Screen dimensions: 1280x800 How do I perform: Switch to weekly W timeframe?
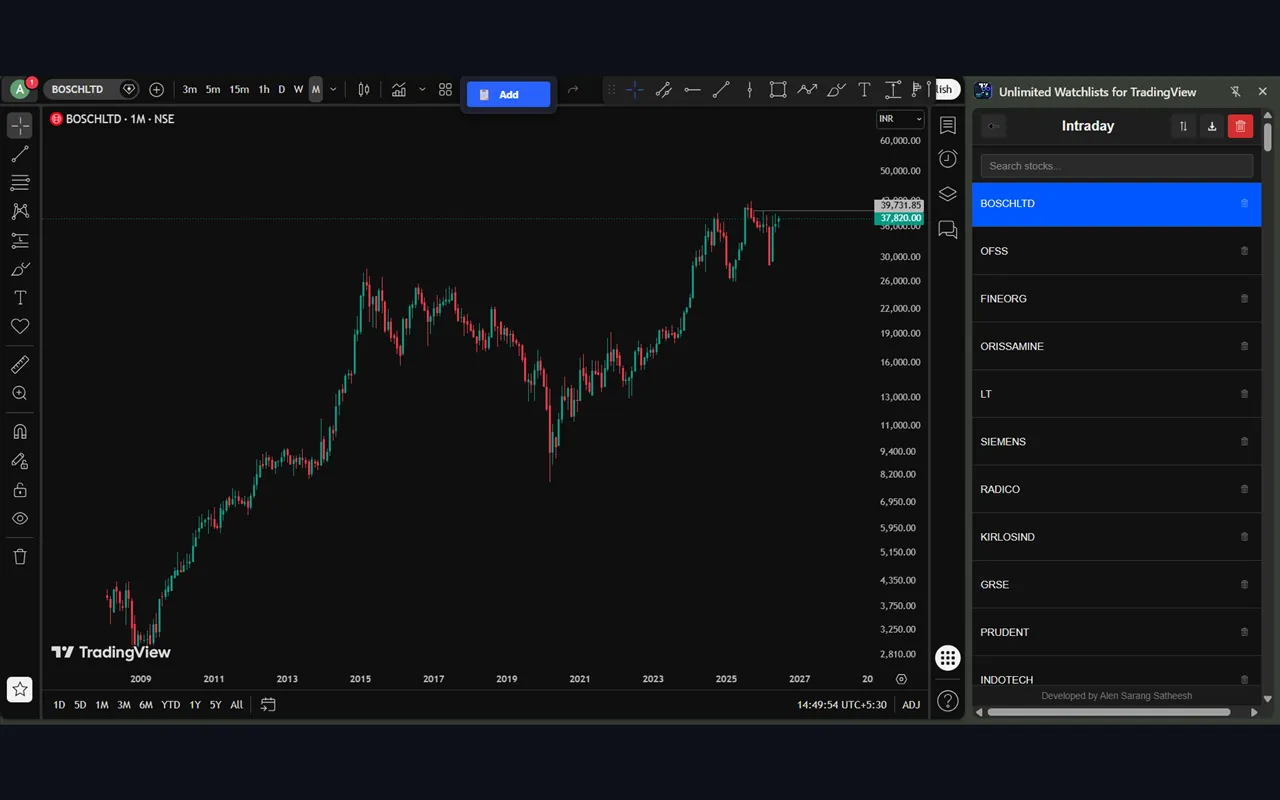298,89
